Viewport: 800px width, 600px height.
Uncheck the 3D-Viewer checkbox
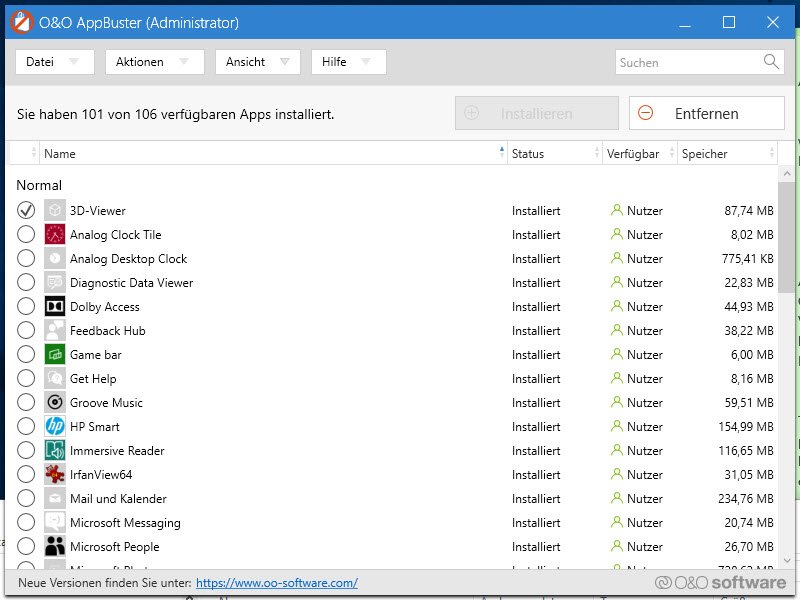26,211
